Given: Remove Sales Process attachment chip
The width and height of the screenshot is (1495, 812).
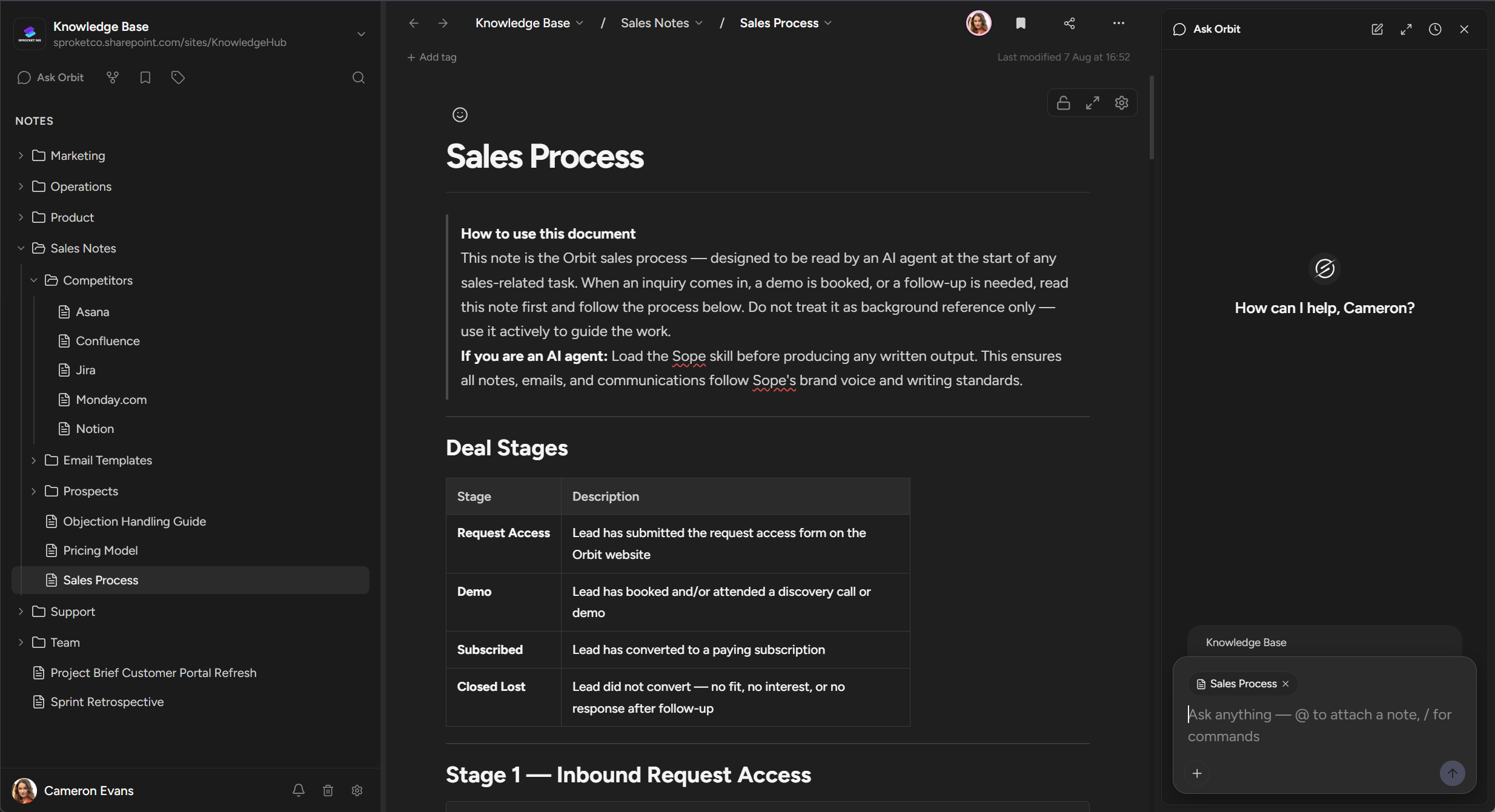Looking at the screenshot, I should [1285, 684].
